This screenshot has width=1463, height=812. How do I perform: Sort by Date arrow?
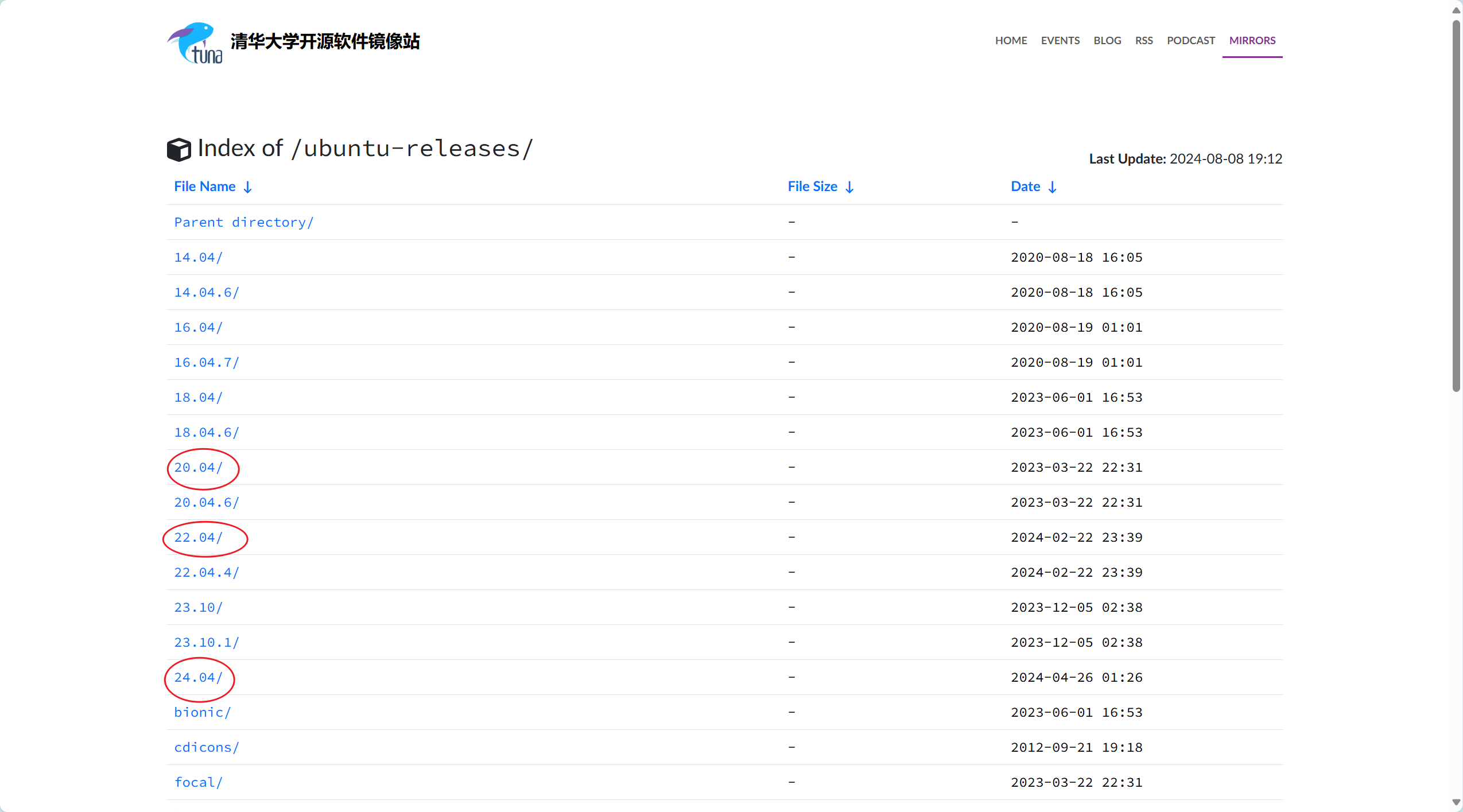coord(1053,187)
